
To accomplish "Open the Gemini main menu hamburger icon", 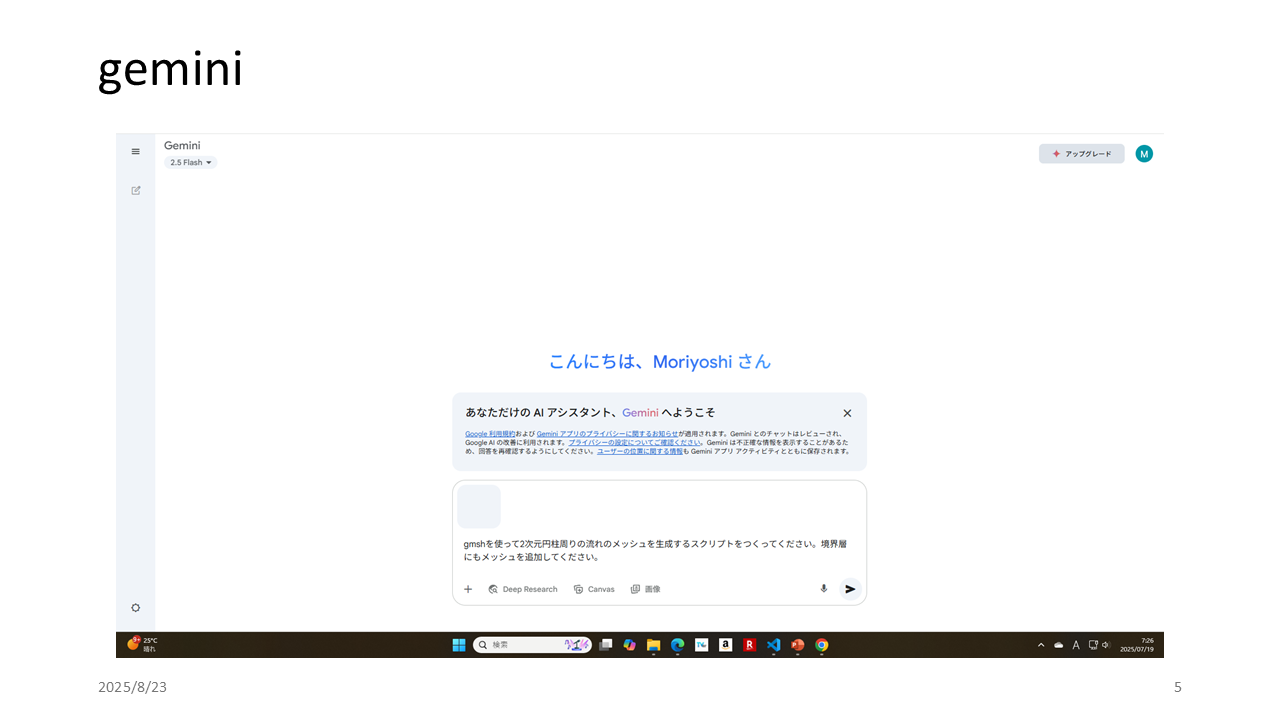I will (x=136, y=152).
